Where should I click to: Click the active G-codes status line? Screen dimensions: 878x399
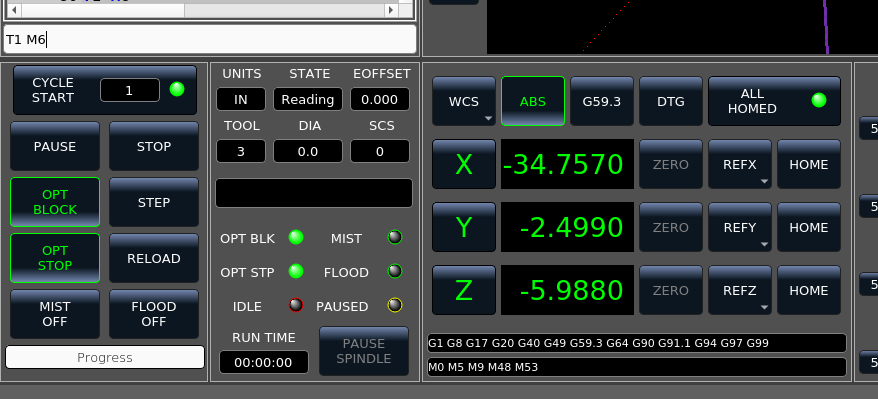[637, 342]
